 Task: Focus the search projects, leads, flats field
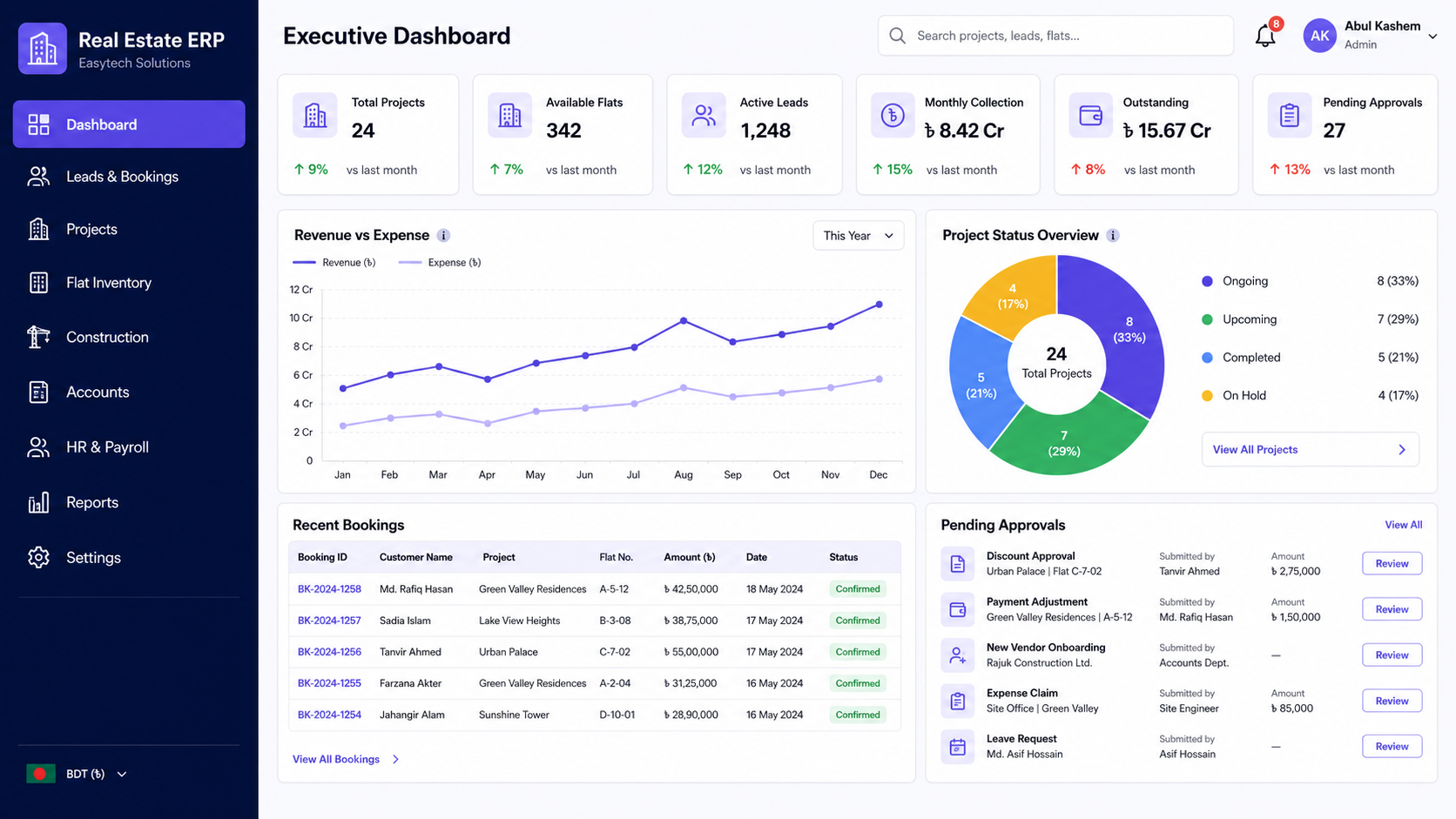click(x=1055, y=36)
